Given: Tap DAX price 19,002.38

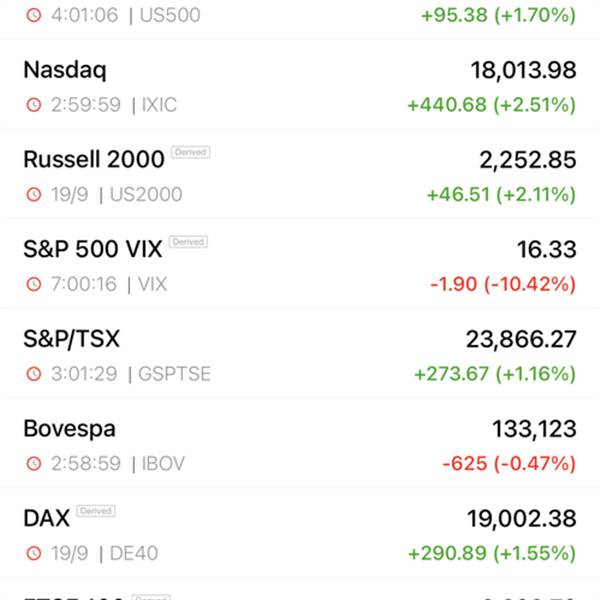Looking at the screenshot, I should (x=522, y=519).
